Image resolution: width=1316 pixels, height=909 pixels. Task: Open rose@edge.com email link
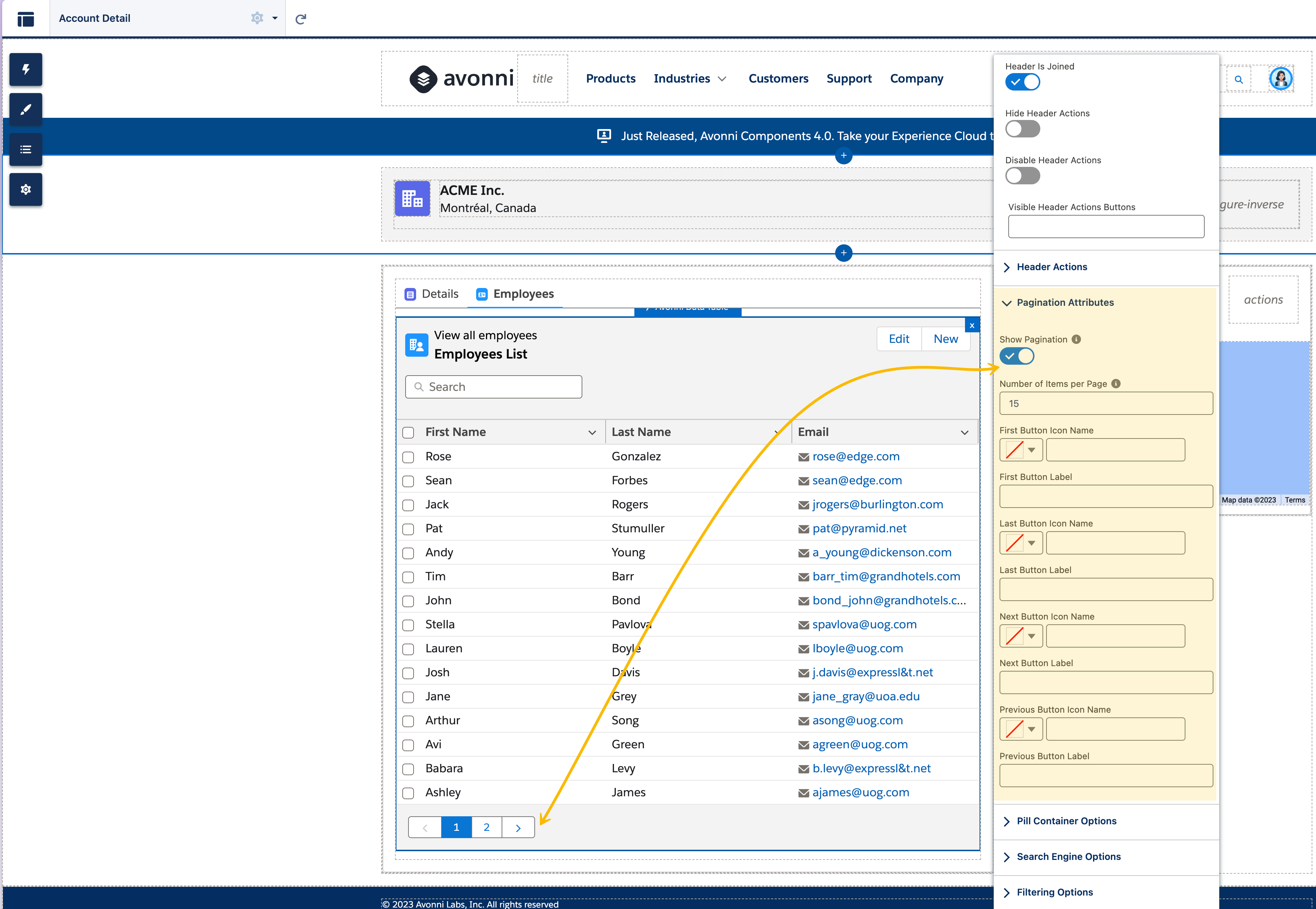[x=856, y=456]
